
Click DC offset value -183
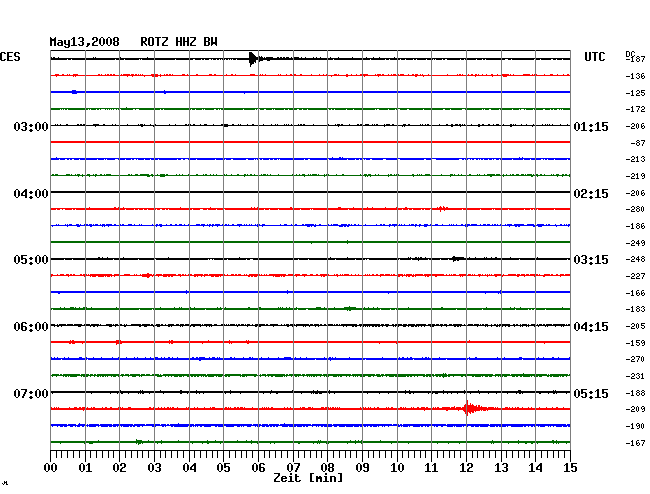click(x=635, y=309)
